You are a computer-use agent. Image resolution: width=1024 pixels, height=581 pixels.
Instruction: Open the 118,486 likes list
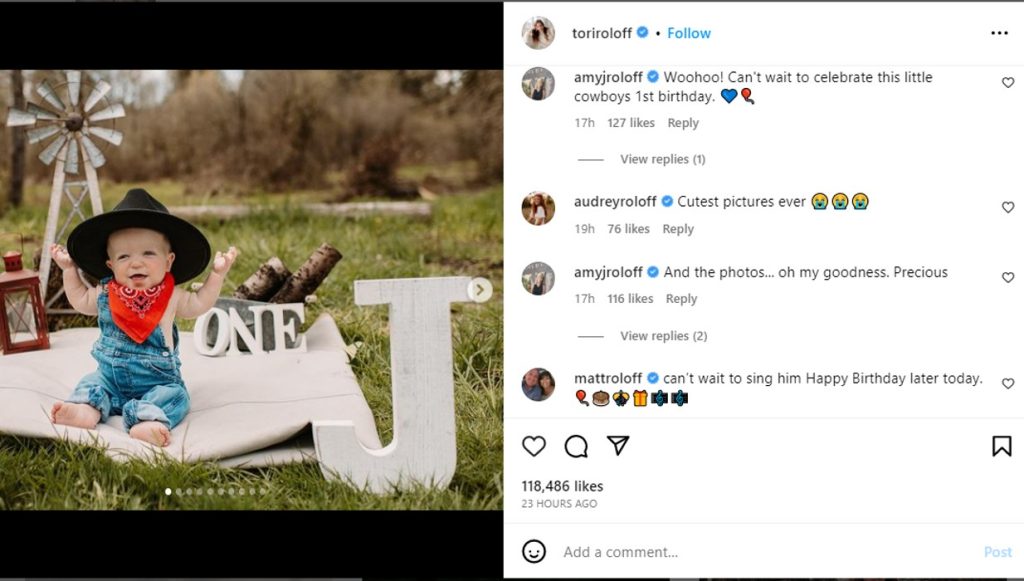(562, 486)
